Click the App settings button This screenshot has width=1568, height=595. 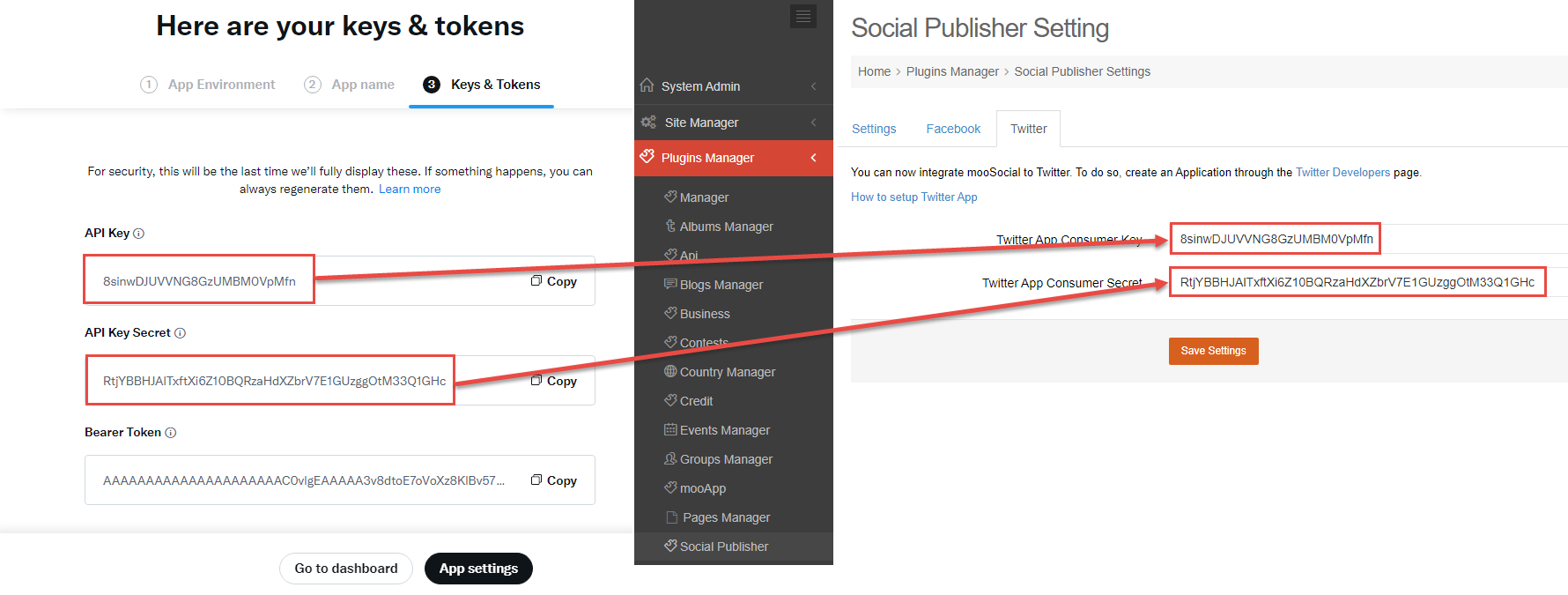(x=478, y=569)
